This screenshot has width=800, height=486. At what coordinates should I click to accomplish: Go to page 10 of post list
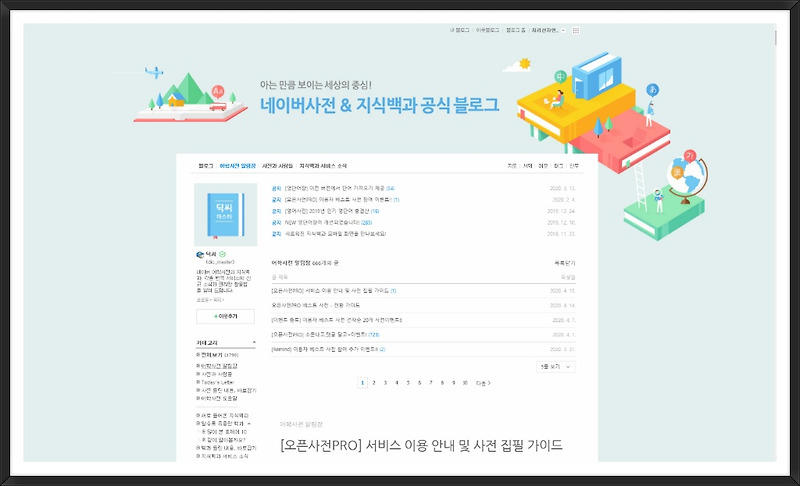pos(465,383)
